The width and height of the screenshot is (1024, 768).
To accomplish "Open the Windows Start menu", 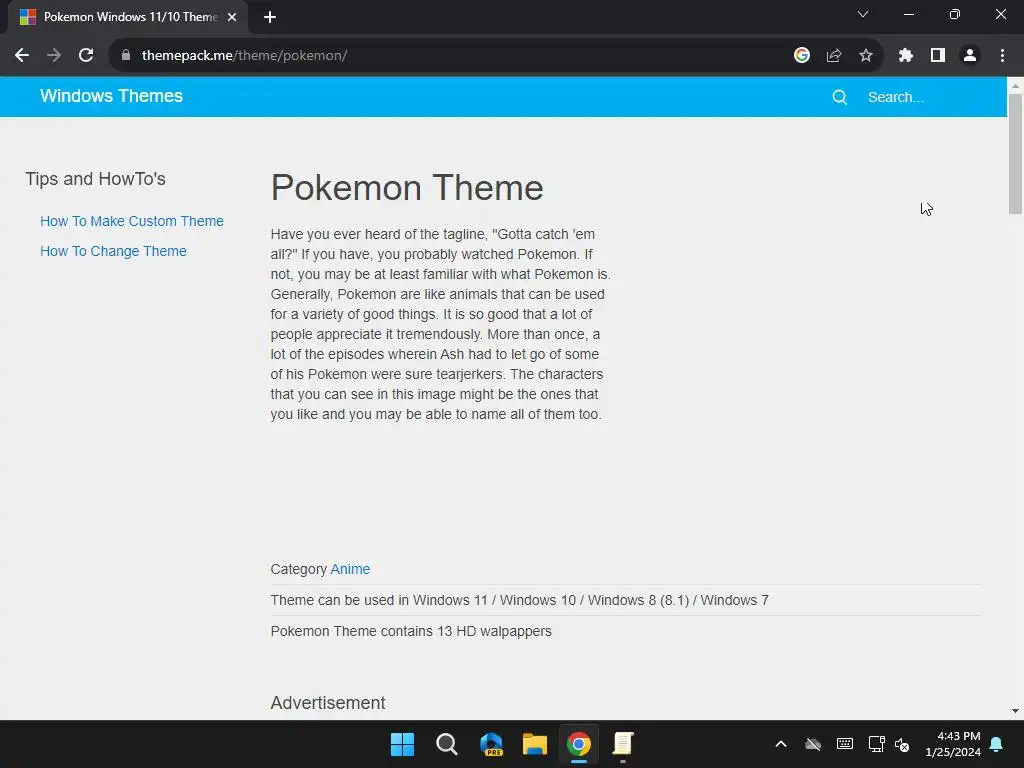I will pos(402,744).
